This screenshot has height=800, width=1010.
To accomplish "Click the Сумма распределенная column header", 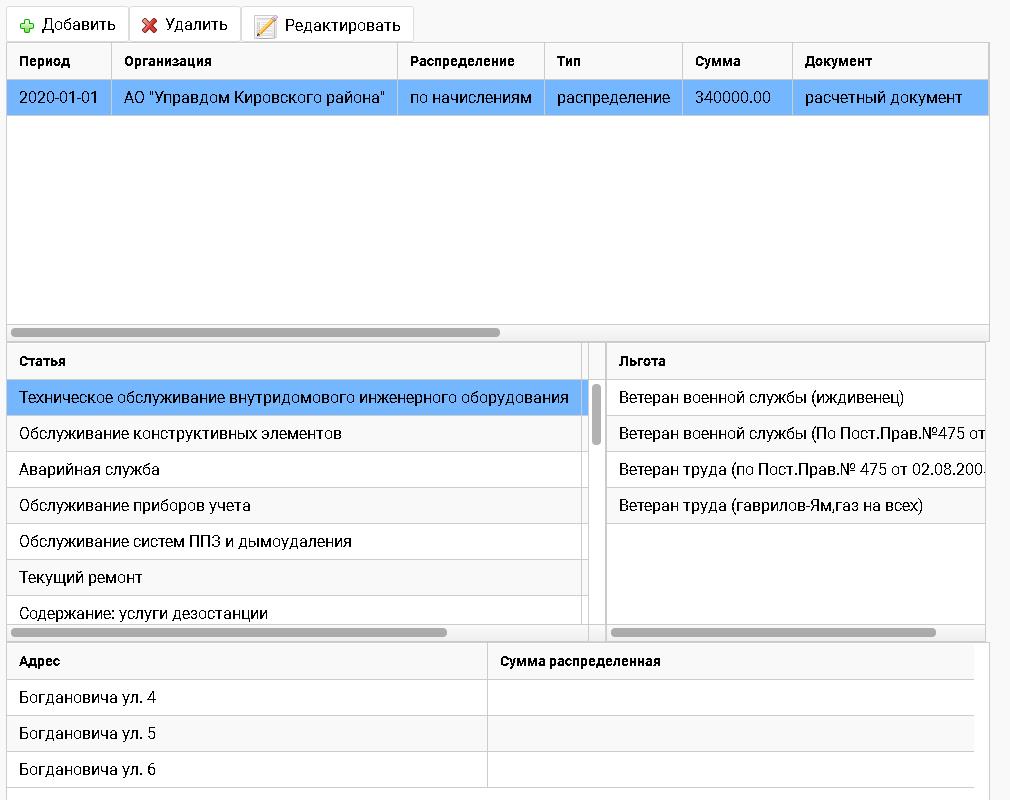I will [580, 661].
